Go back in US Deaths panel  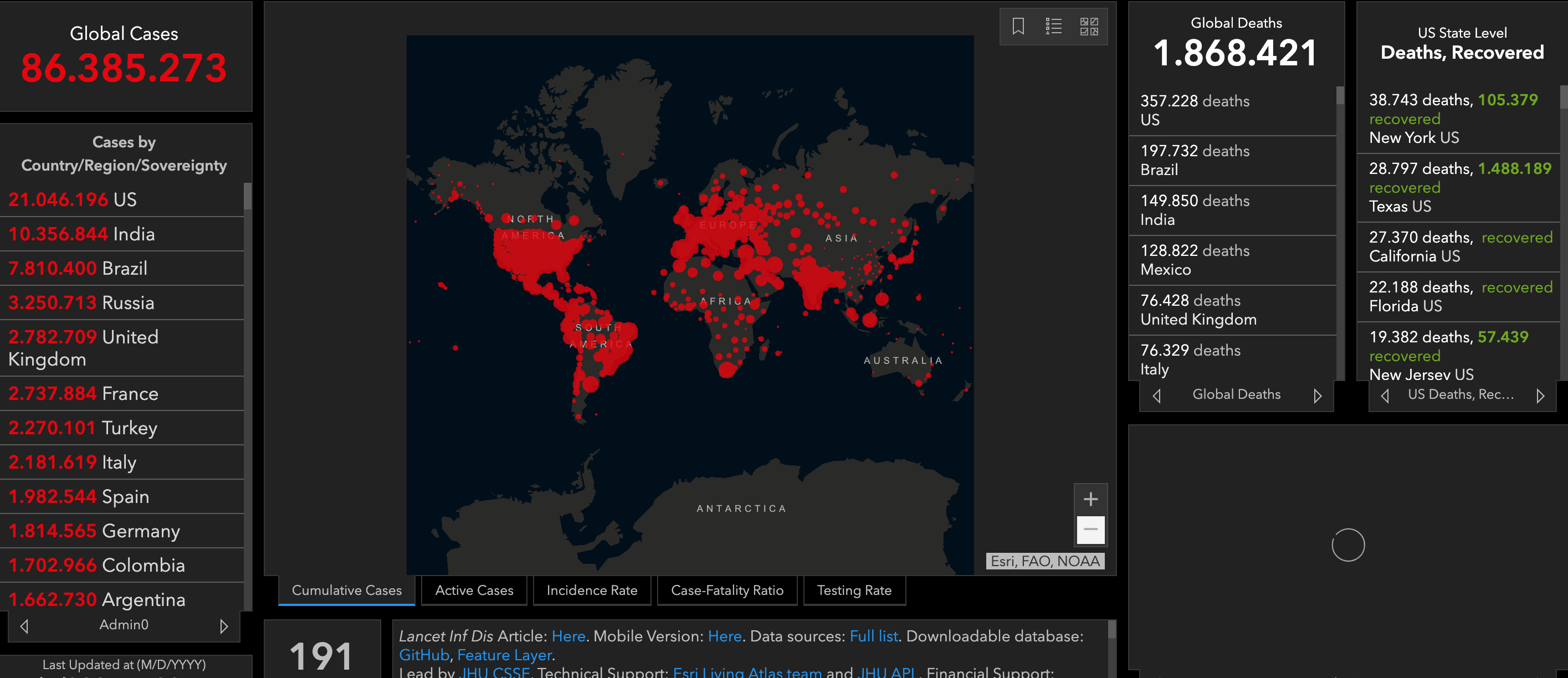[1385, 395]
